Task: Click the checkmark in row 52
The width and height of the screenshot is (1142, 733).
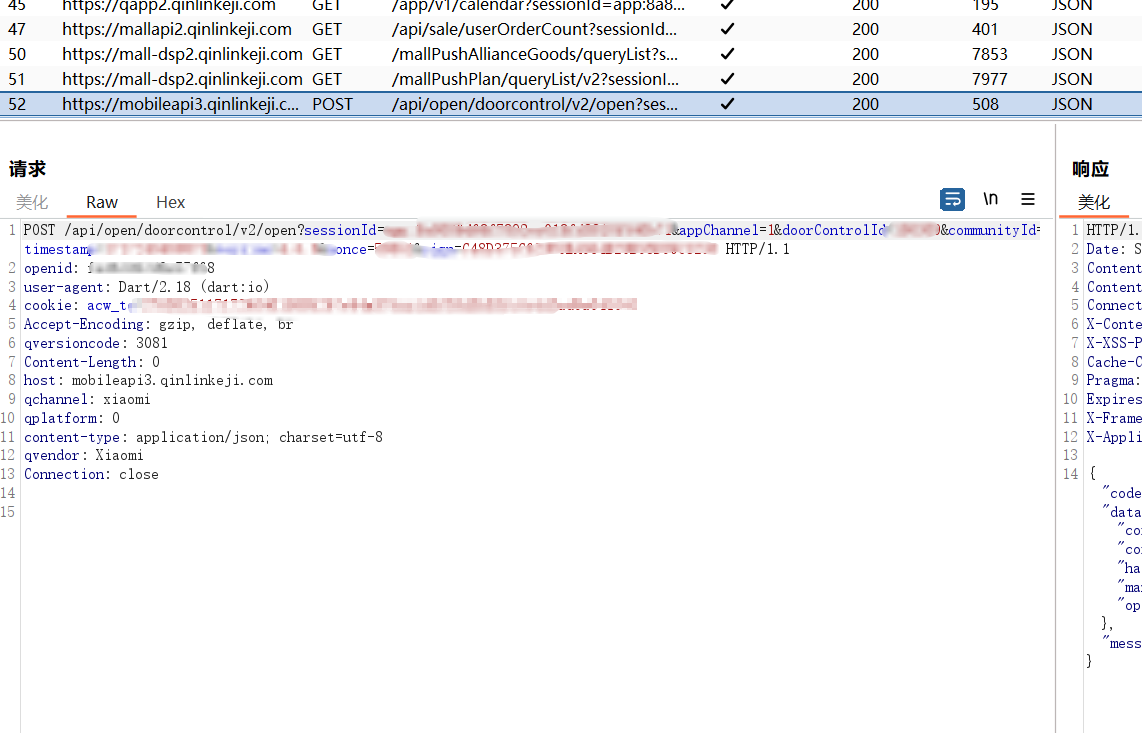Action: [x=728, y=104]
